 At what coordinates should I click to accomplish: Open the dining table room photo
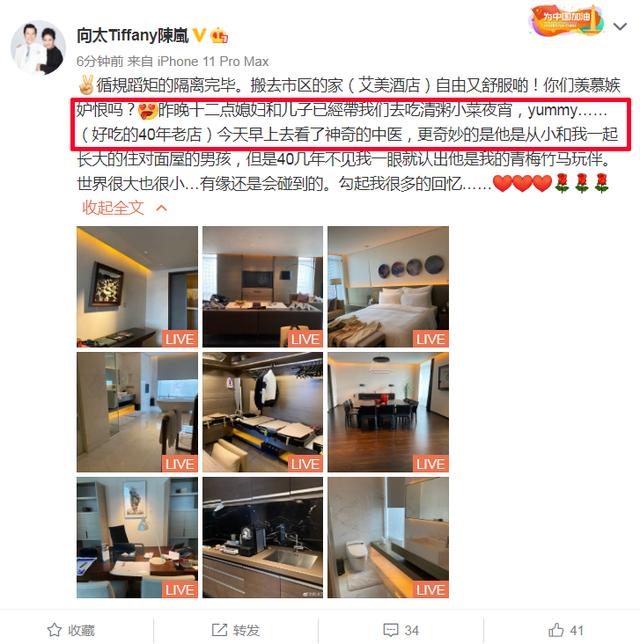coord(388,412)
